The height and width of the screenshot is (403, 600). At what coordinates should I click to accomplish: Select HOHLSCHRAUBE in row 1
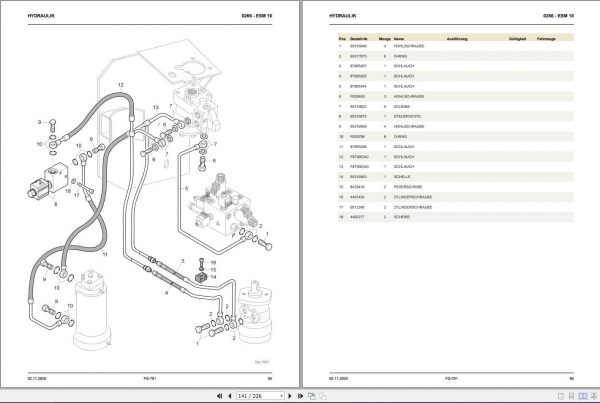tap(409, 46)
